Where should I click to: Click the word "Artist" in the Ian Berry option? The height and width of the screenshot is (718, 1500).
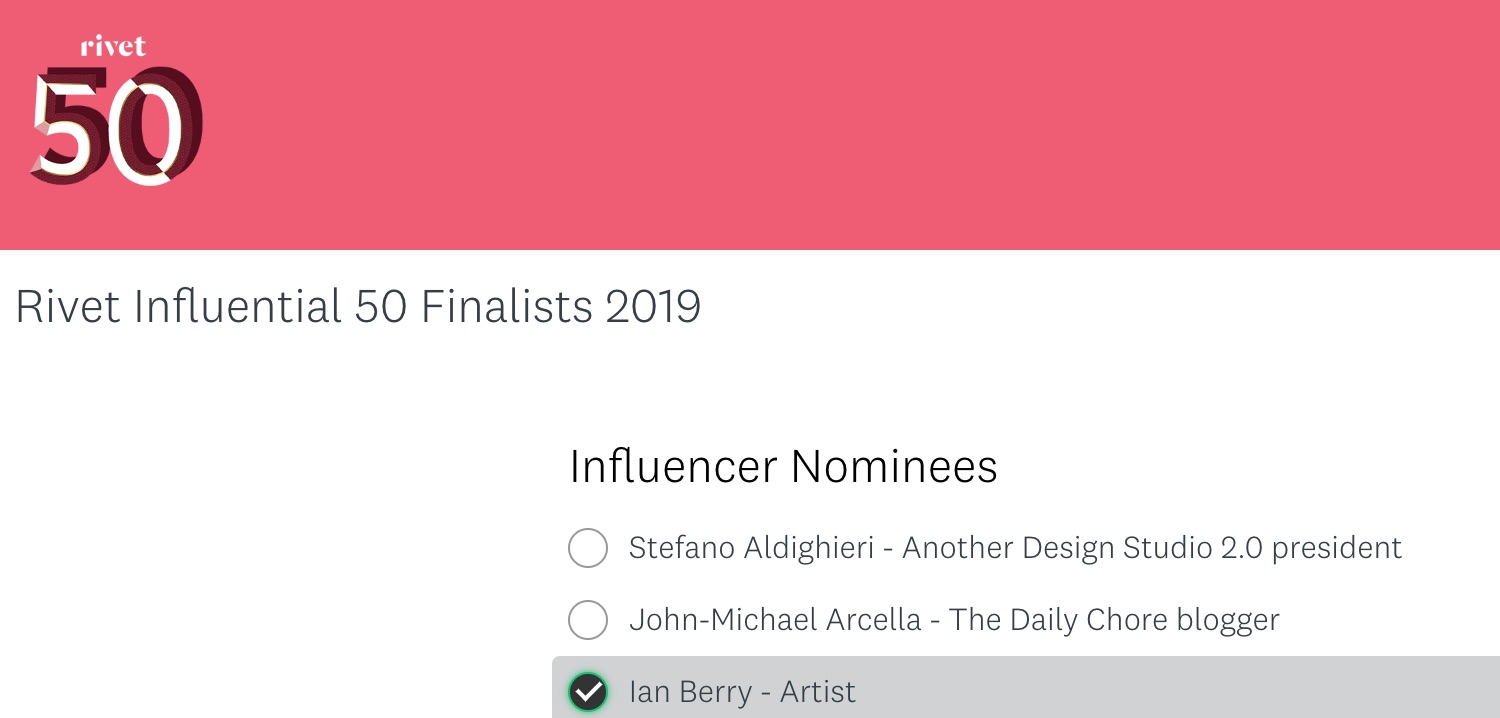click(818, 692)
